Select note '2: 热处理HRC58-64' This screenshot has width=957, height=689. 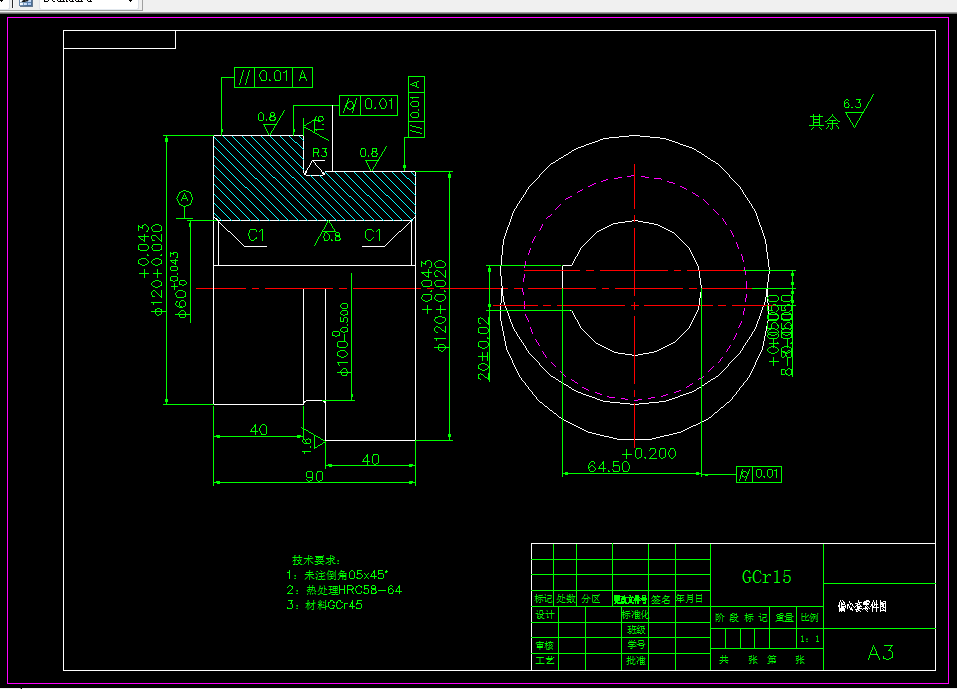[344, 590]
